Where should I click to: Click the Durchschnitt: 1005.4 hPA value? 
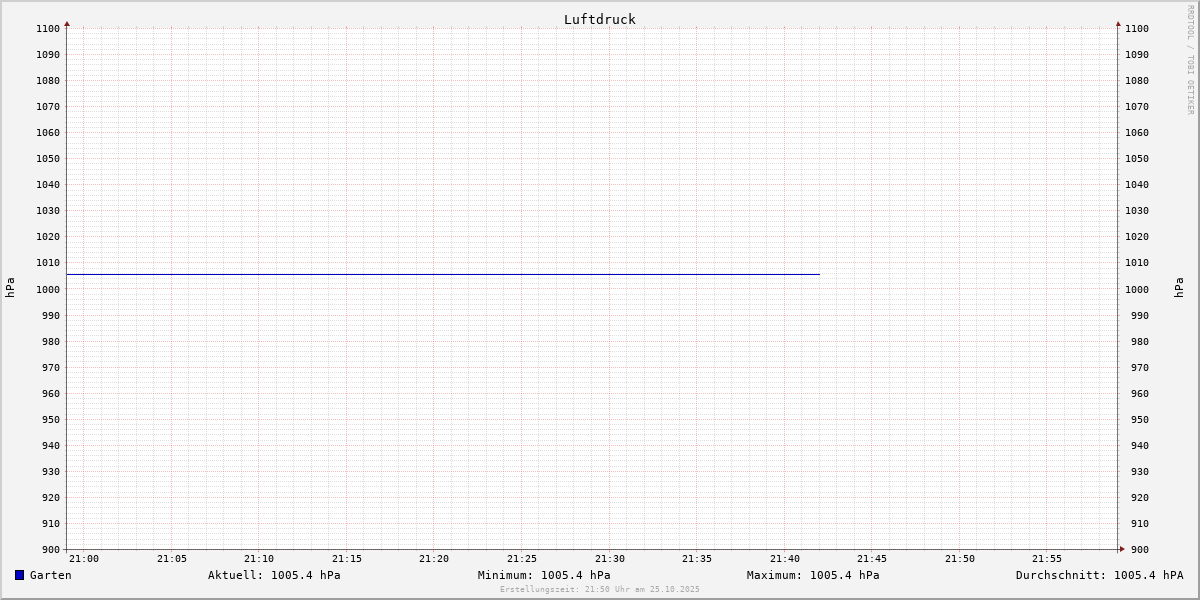point(1099,575)
